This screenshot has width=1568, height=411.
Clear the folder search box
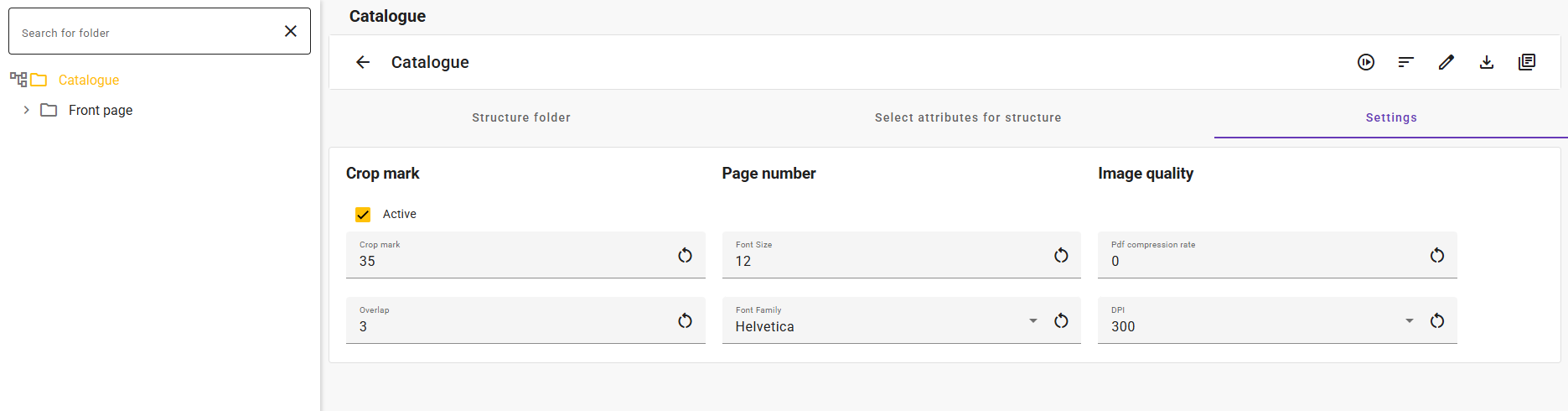click(x=291, y=31)
